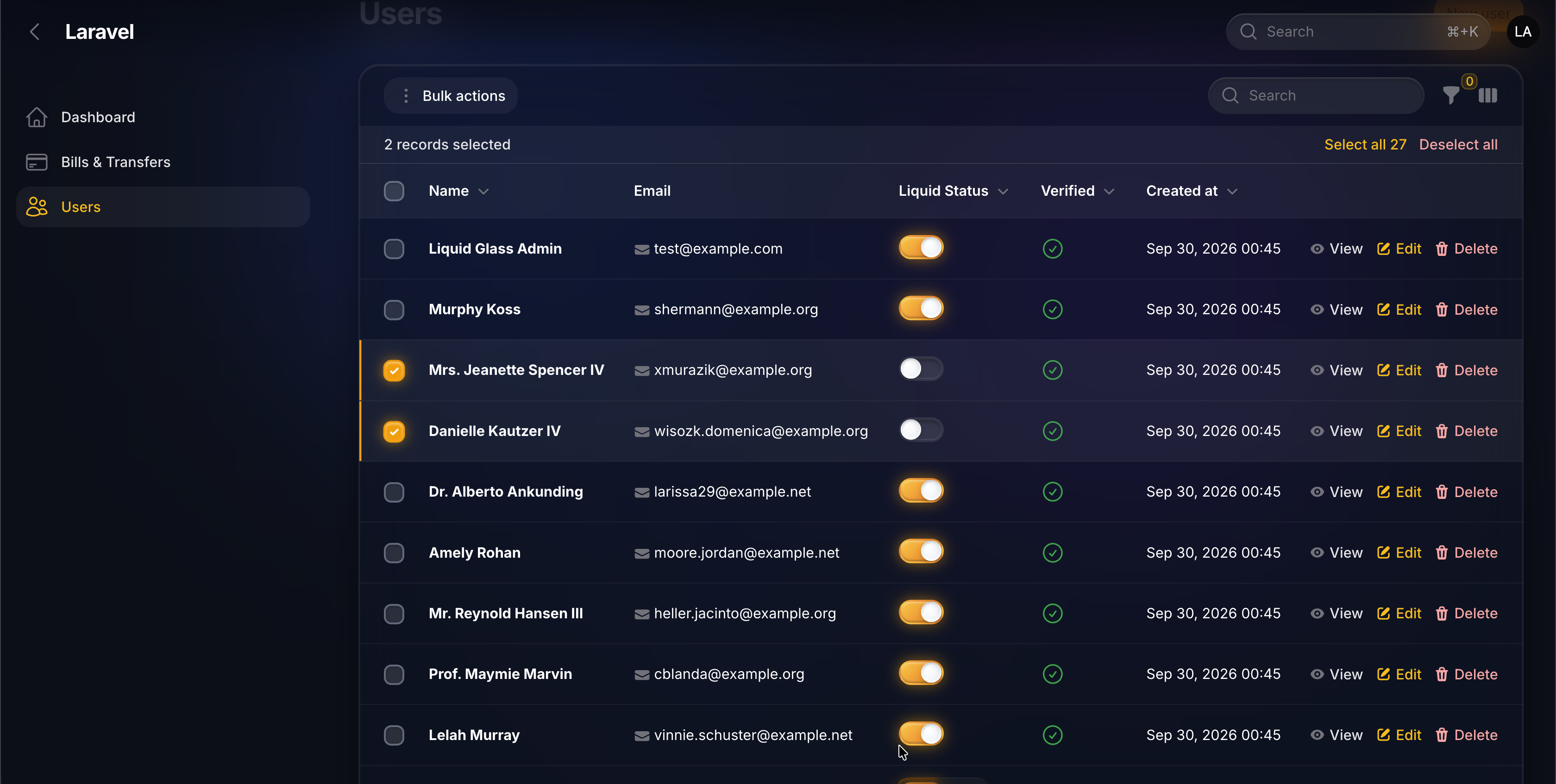Click trash icon for Mrs. Jeanette Spencer IV
The image size is (1556, 784).
[x=1441, y=370]
